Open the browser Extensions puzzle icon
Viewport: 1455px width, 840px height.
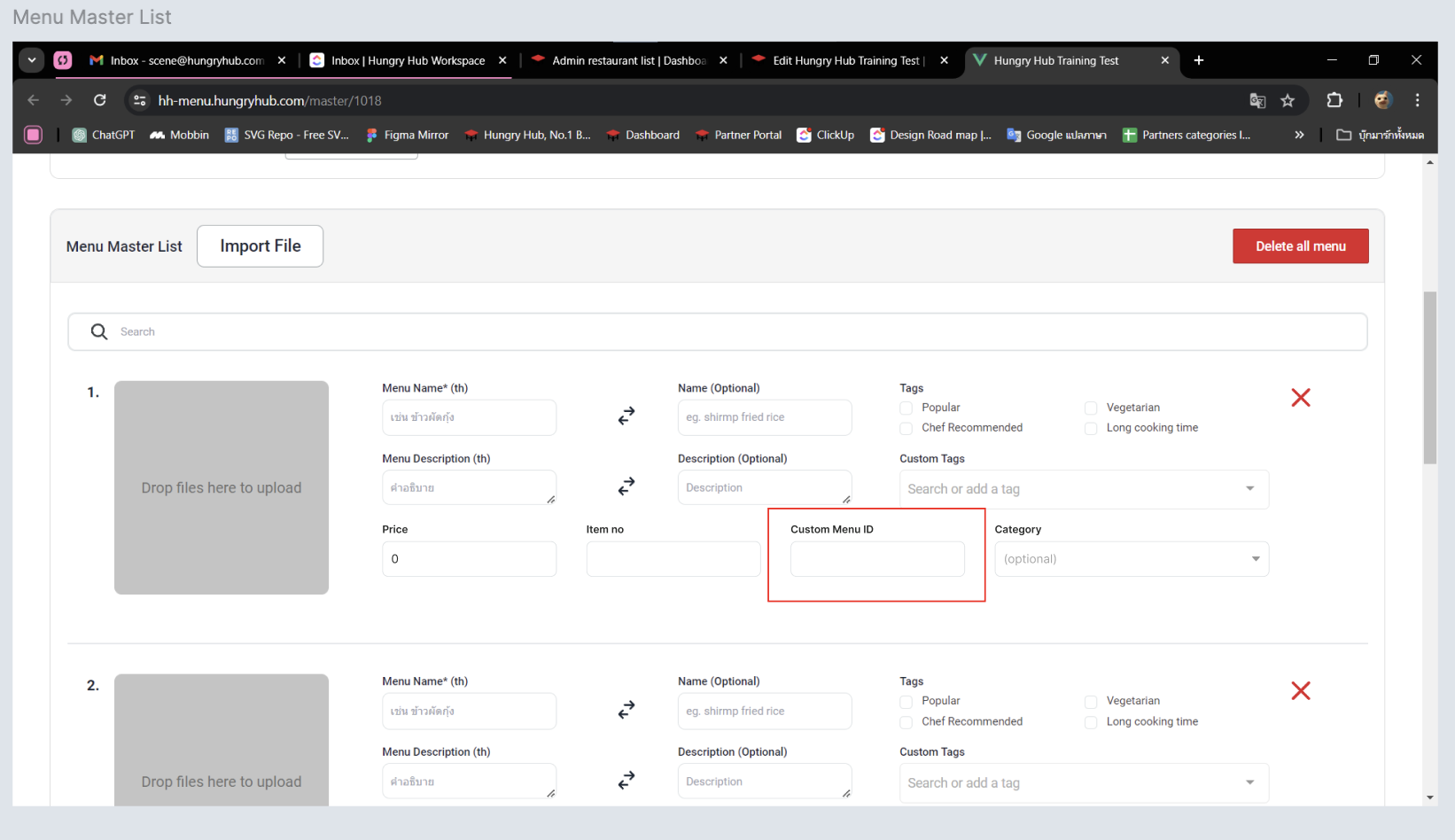(1334, 101)
